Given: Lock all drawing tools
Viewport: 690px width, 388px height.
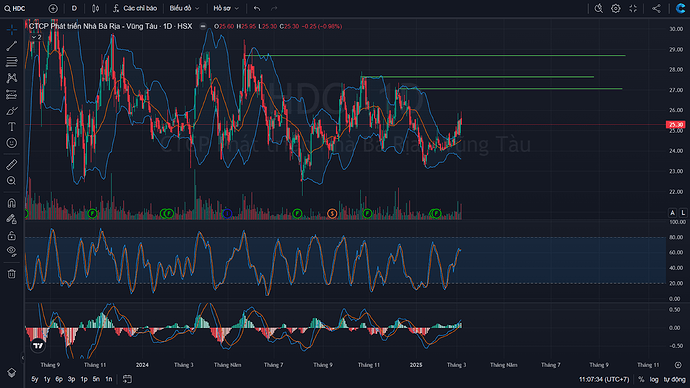Looking at the screenshot, I should coord(11,236).
